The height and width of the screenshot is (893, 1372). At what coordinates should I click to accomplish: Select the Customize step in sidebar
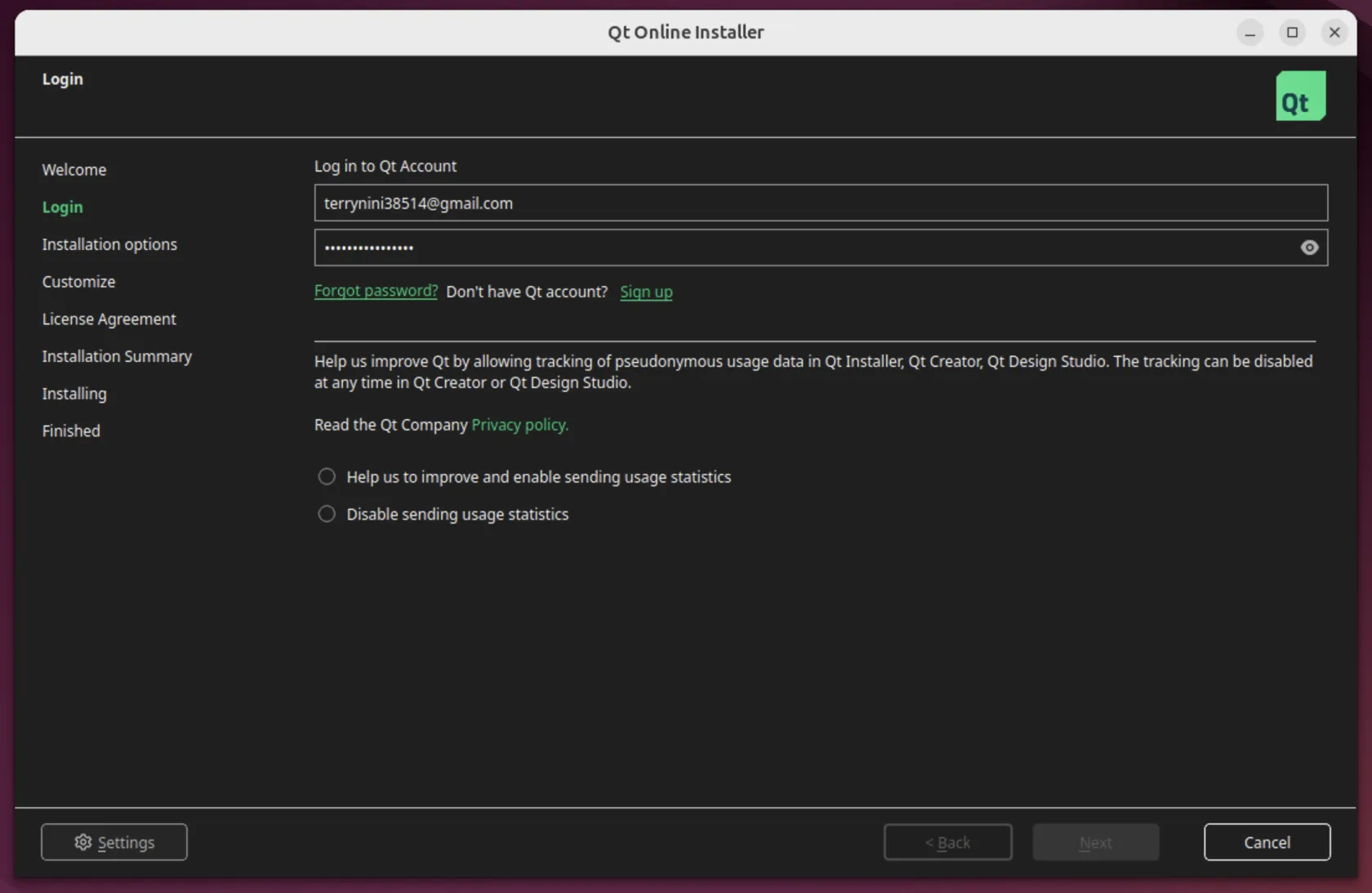point(78,282)
